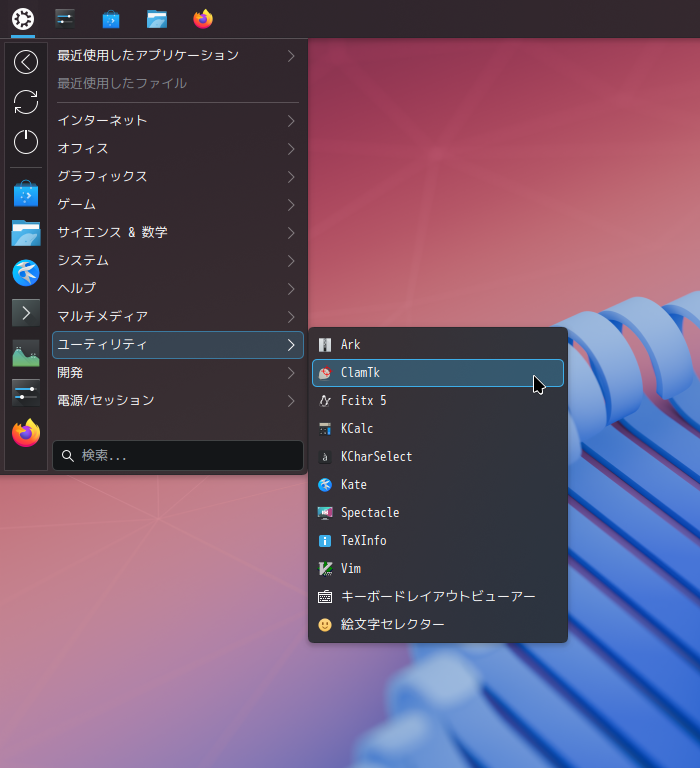Open the グラフィックス menu category

click(178, 176)
